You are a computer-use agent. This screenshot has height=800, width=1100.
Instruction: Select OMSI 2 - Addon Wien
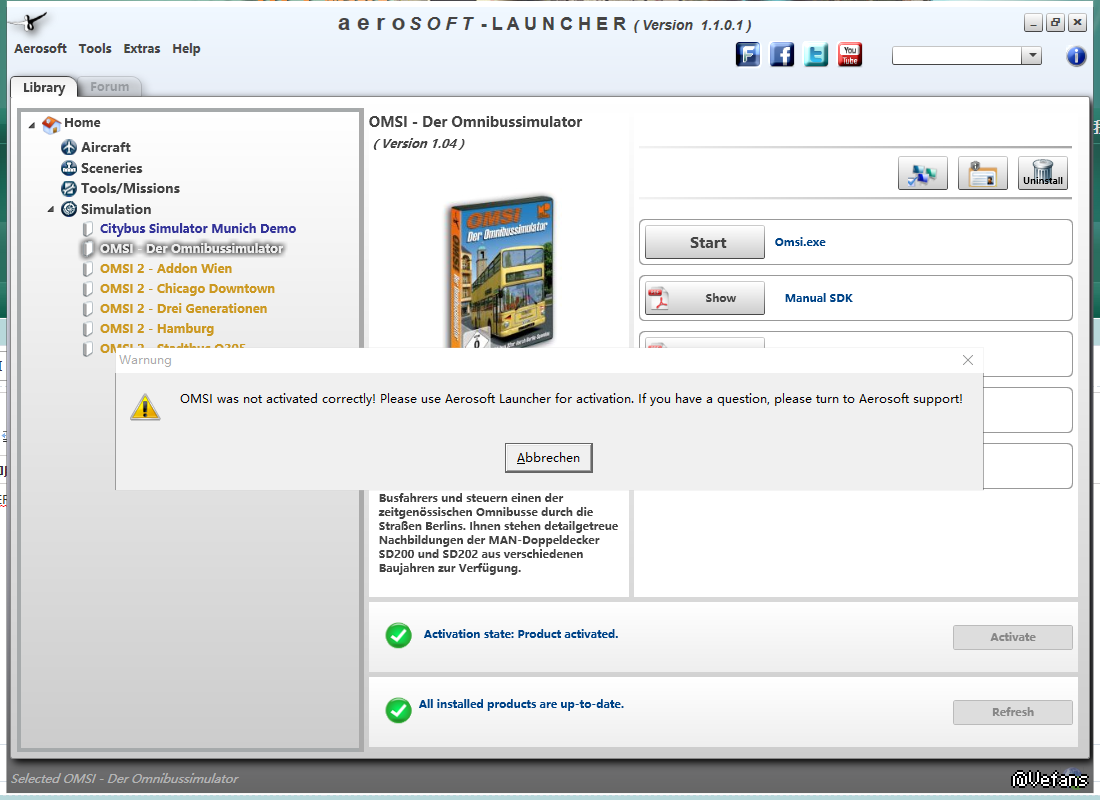tap(166, 269)
